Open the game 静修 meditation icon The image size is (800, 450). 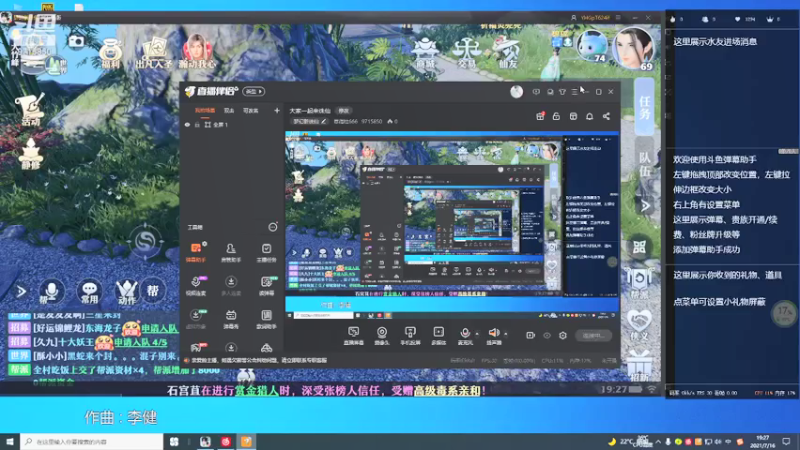click(31, 153)
